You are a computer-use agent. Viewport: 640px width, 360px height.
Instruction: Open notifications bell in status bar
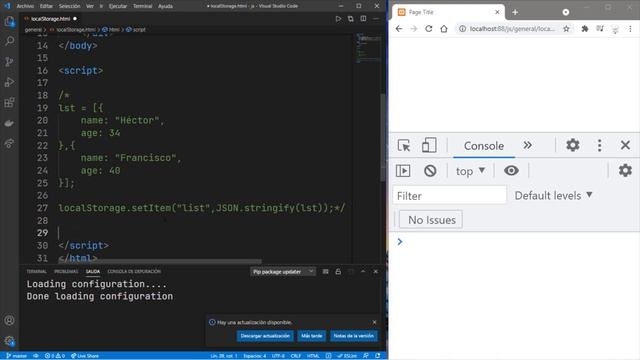[x=378, y=356]
